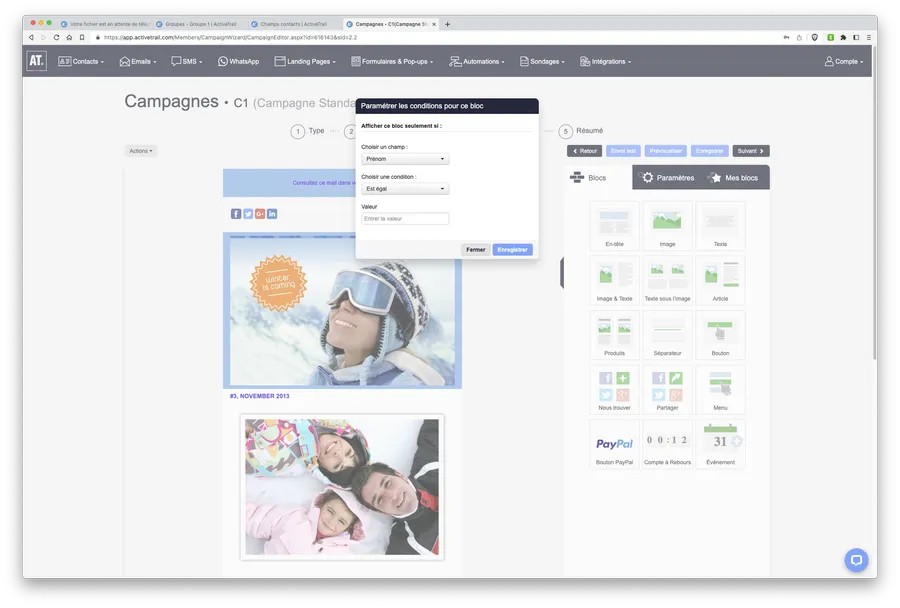Click the Prévisualiser button
The image size is (900, 608).
point(665,151)
